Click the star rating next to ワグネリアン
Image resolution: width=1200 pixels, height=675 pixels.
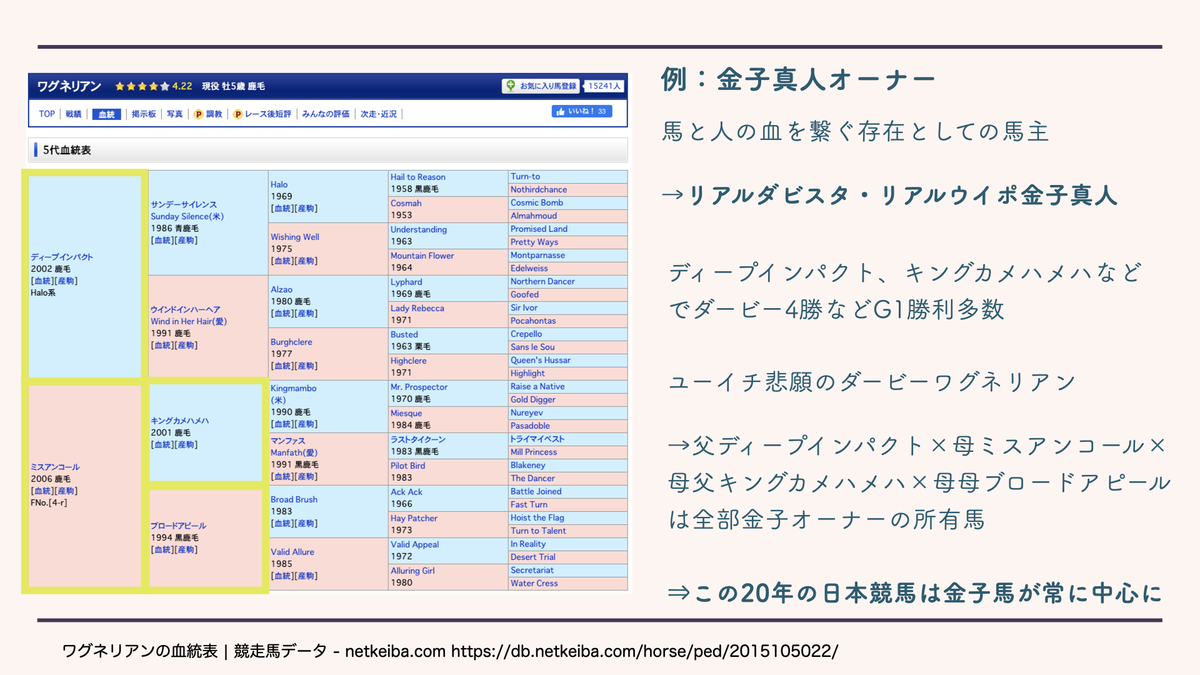[142, 87]
